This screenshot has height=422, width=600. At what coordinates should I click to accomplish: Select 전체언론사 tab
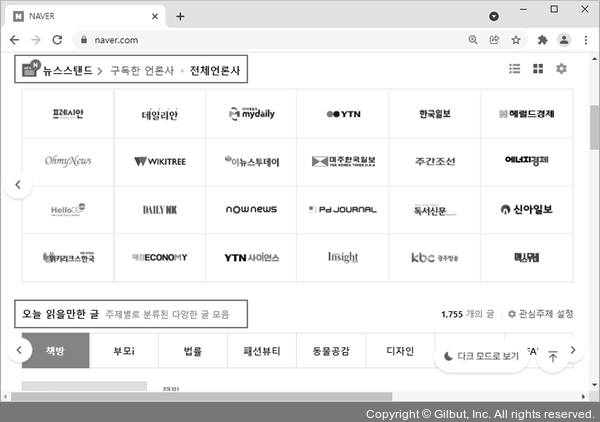pyautogui.click(x=215, y=70)
